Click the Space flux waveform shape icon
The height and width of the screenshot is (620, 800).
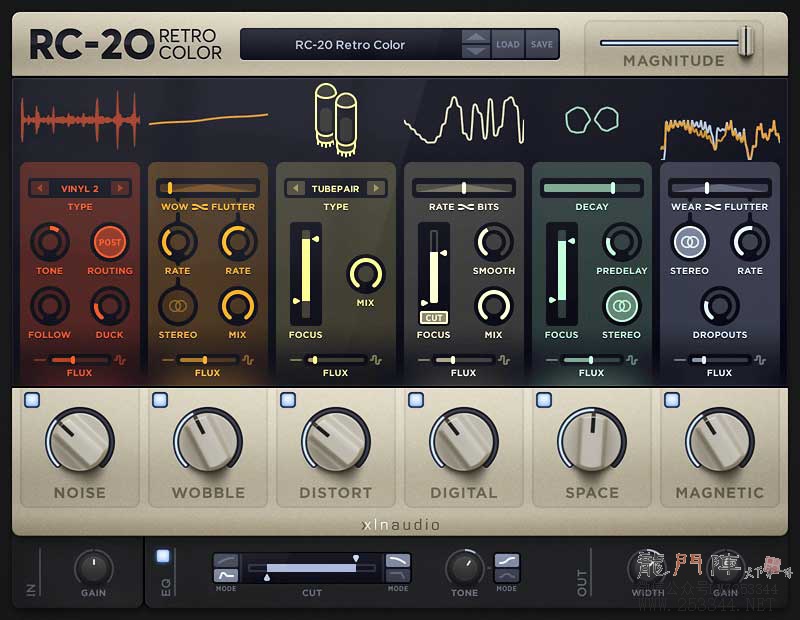[632, 360]
